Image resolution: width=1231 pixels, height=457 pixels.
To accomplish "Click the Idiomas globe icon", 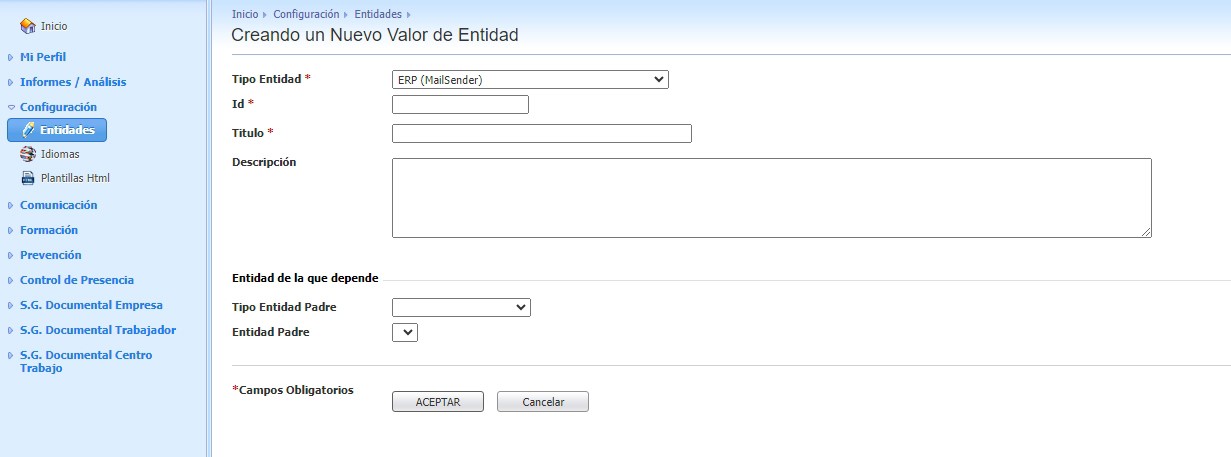I will tap(28, 154).
